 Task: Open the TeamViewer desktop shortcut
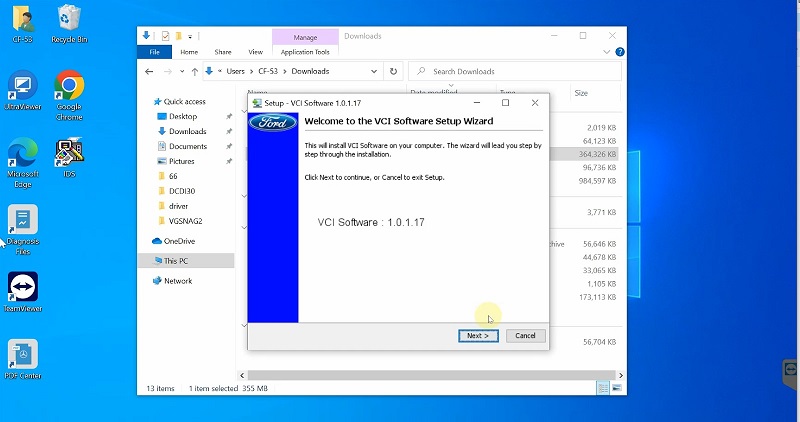(22, 292)
